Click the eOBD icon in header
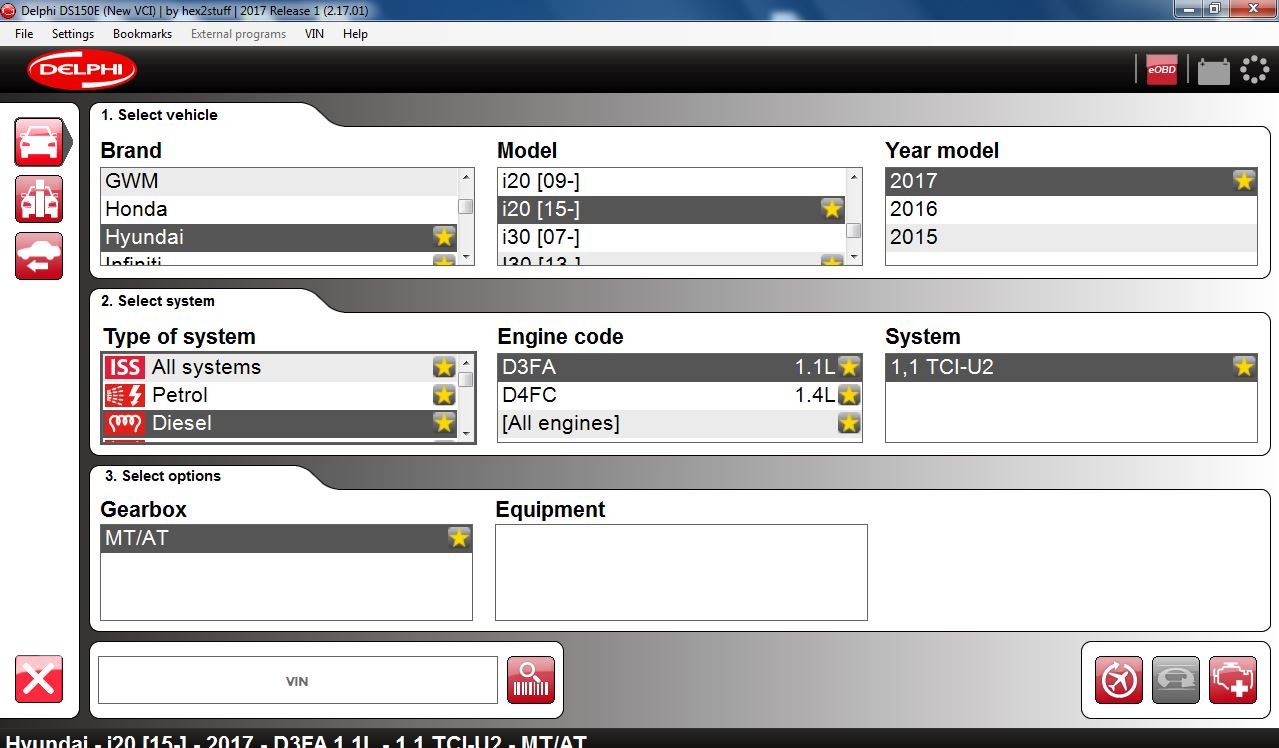1279x748 pixels. pos(1161,70)
